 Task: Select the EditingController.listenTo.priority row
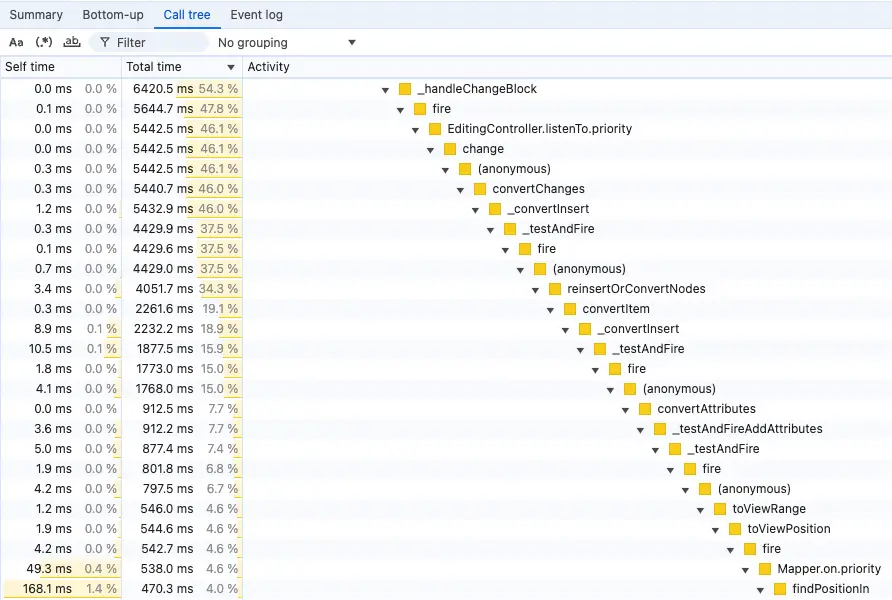click(539, 129)
